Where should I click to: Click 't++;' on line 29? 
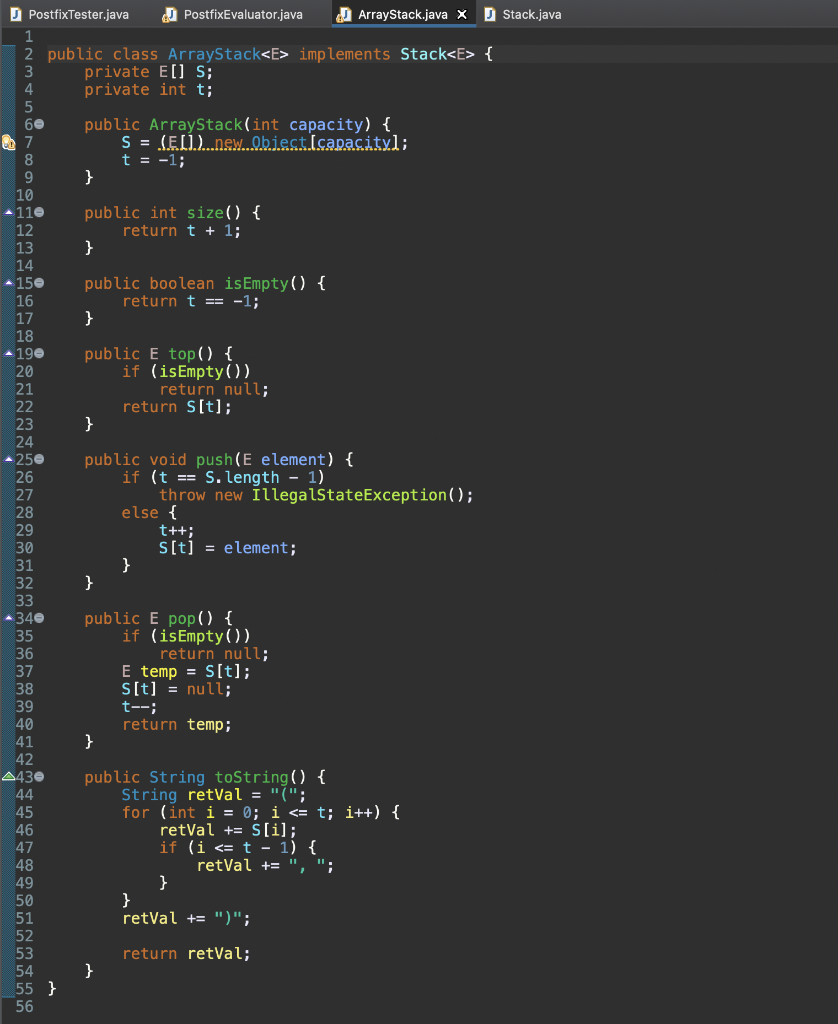click(x=176, y=530)
